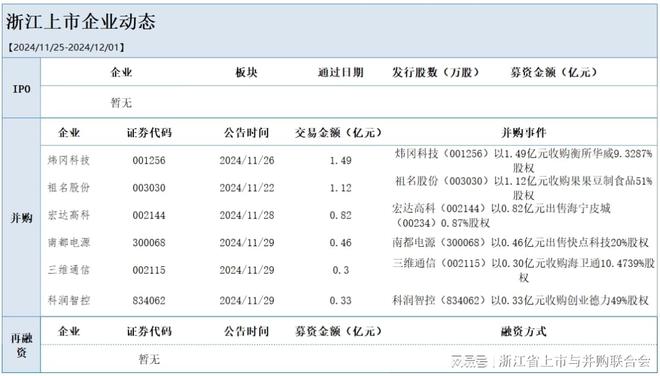Select company name 炜冈科技 in 企业 column
This screenshot has width=660, height=376.
point(69,160)
